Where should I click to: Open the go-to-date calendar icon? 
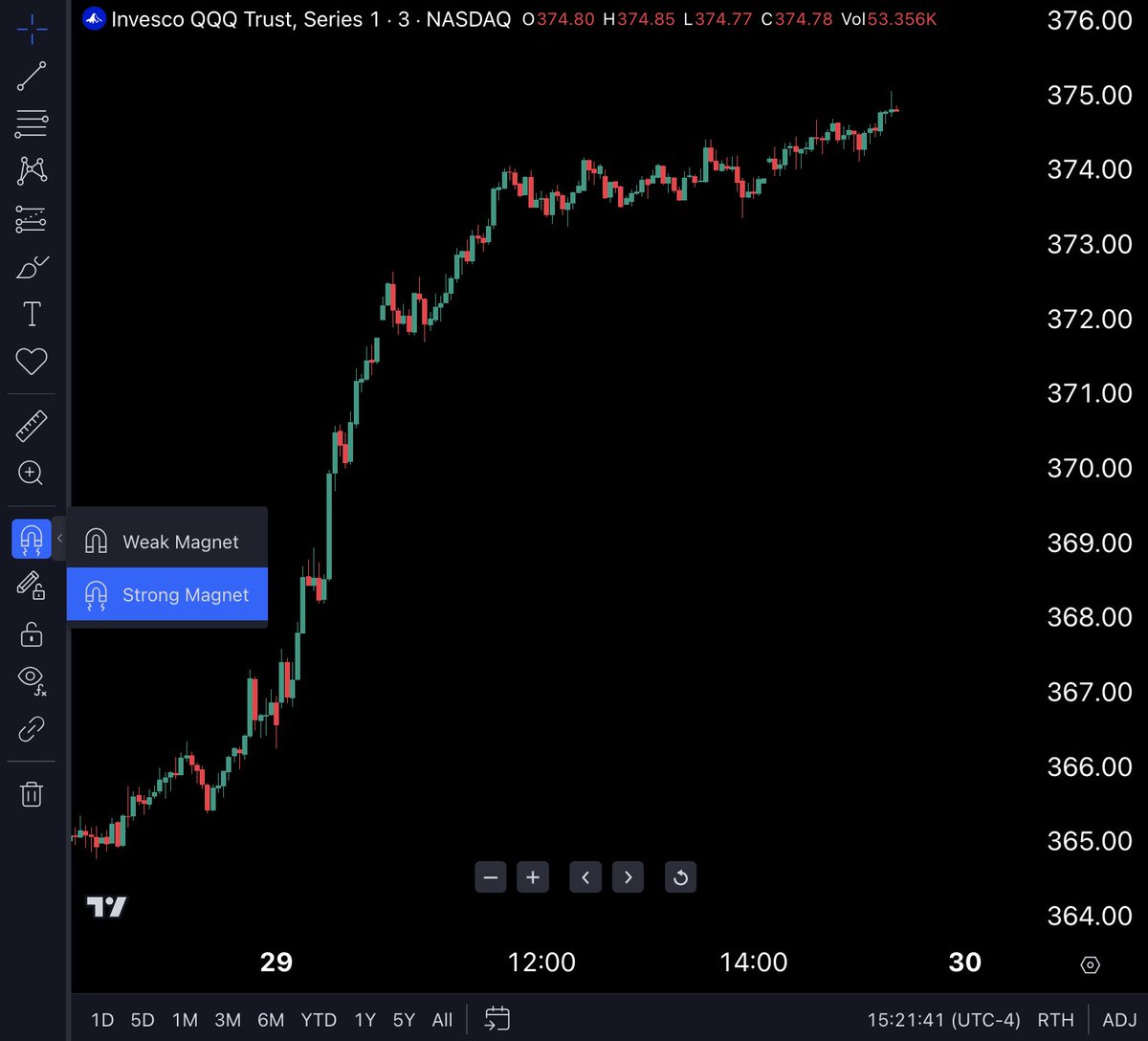(497, 1019)
